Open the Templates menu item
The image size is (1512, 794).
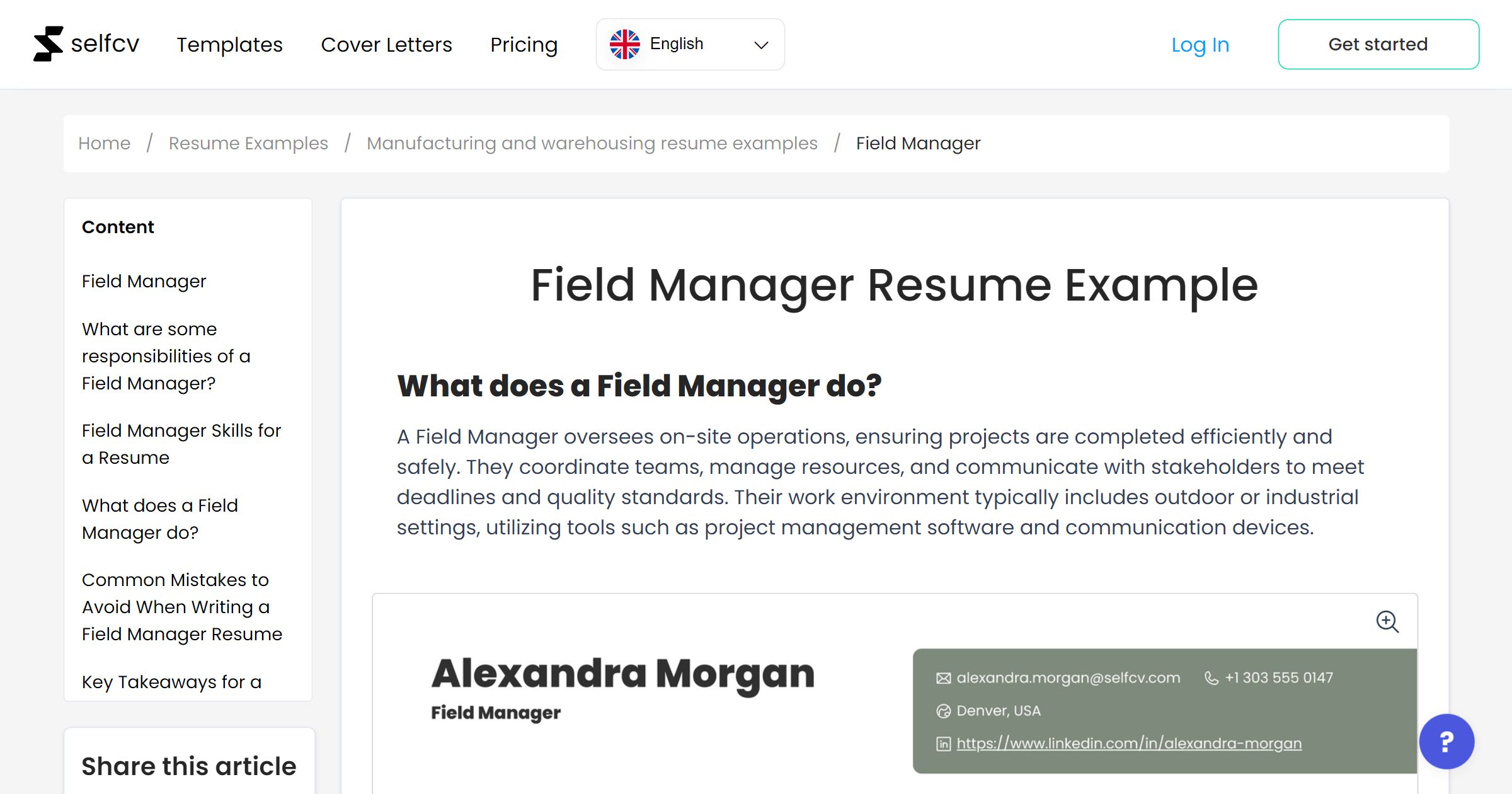pos(229,45)
